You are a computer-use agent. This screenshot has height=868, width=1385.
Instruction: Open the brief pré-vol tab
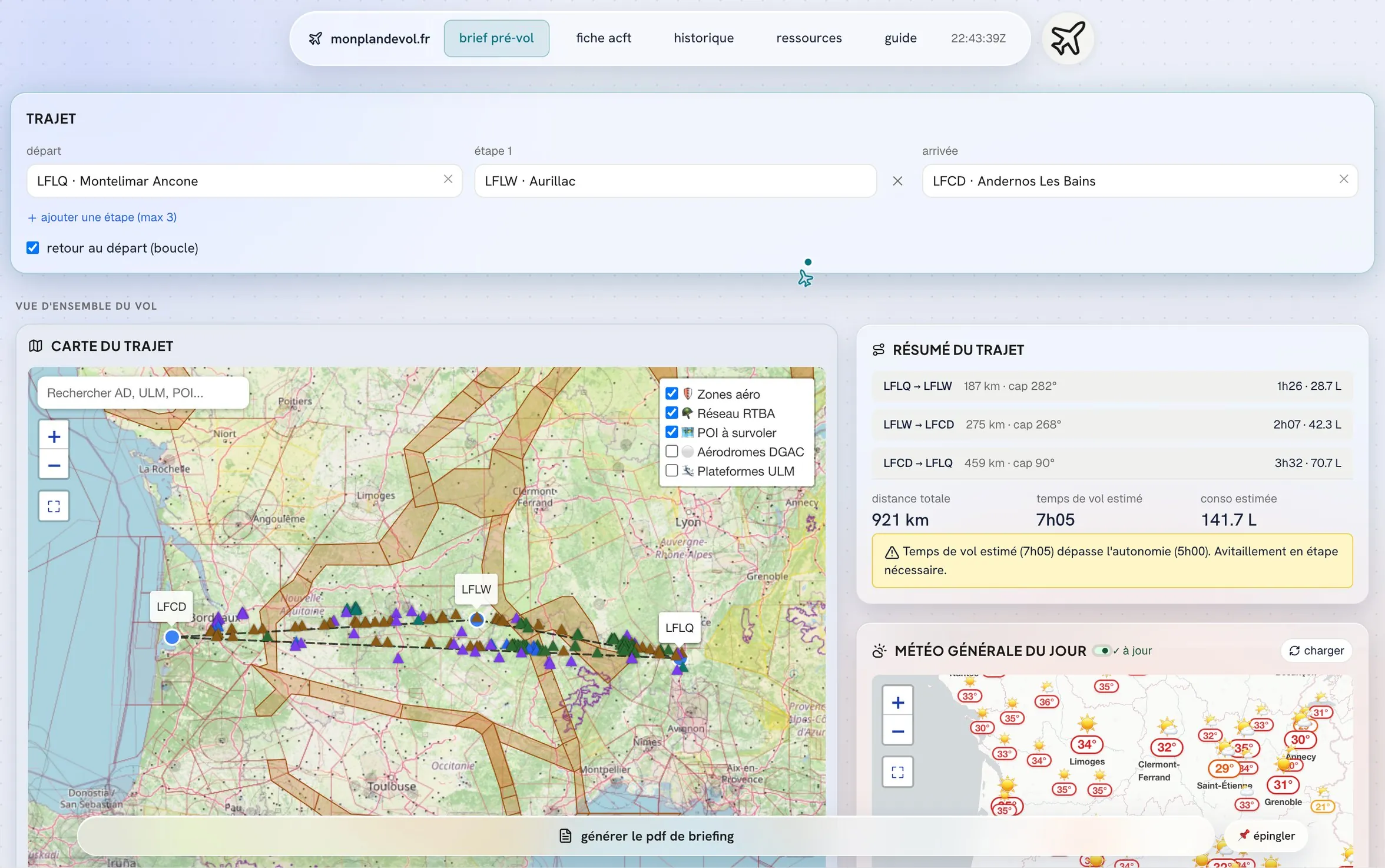point(496,38)
